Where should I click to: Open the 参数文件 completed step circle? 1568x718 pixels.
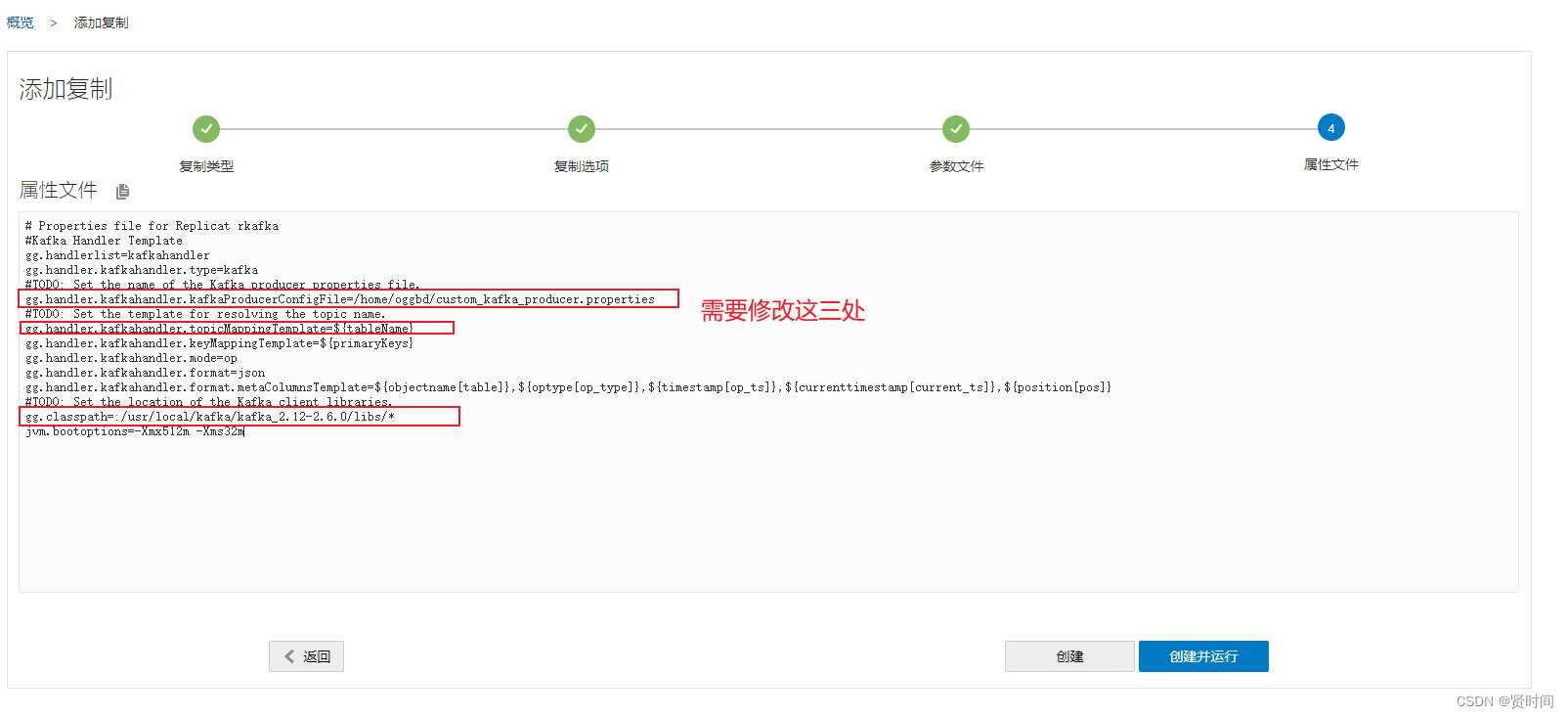[956, 129]
